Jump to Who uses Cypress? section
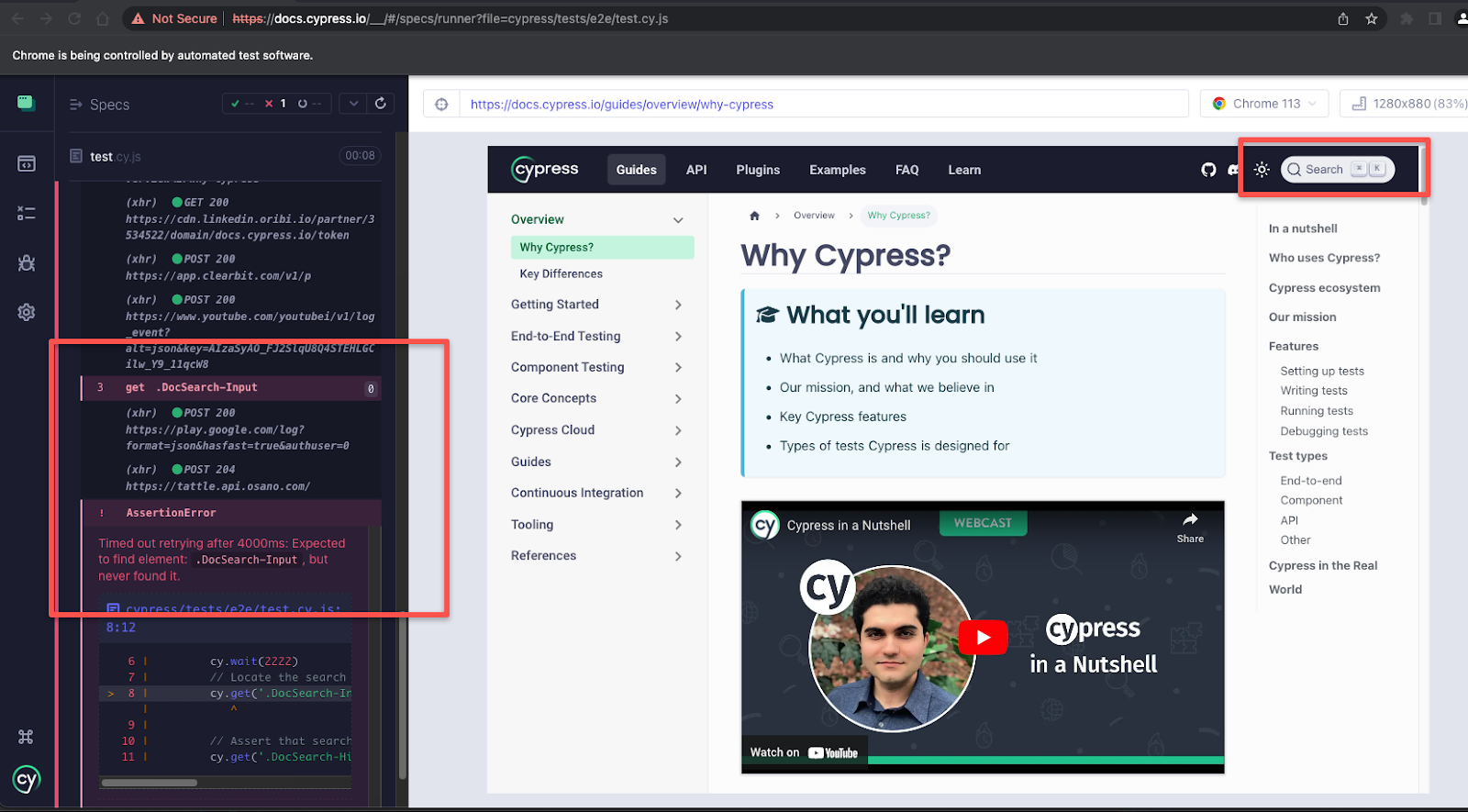The height and width of the screenshot is (812, 1468). click(1324, 258)
